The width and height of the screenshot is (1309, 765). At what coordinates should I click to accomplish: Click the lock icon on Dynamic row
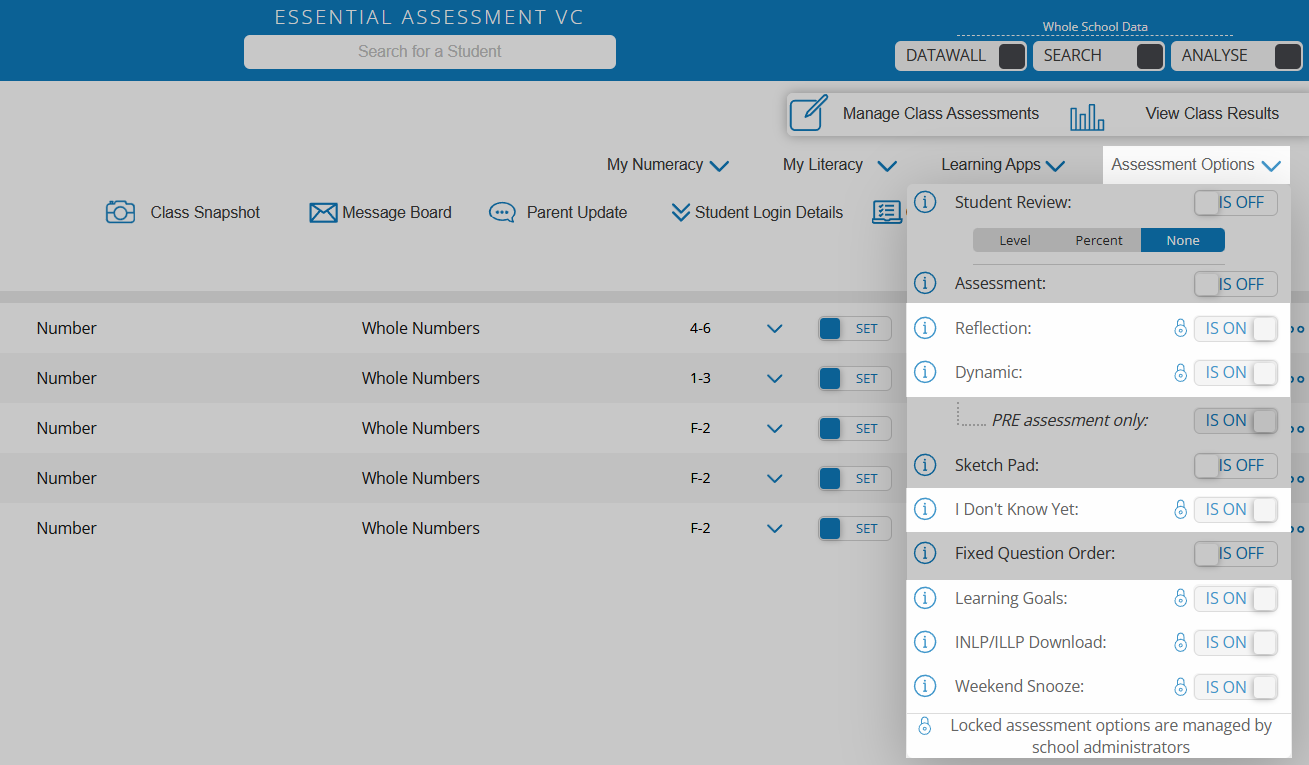pos(1180,372)
